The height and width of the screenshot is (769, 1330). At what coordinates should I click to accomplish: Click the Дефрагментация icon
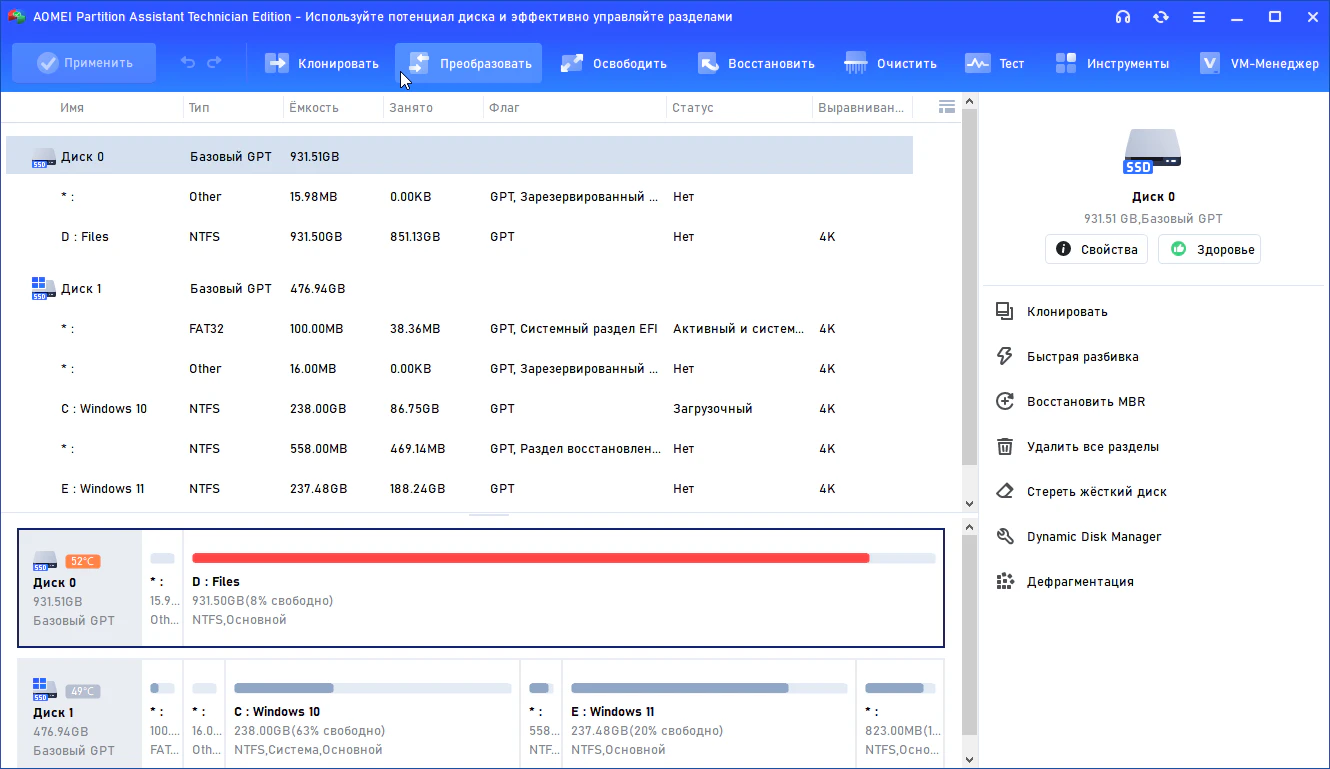(x=1006, y=582)
